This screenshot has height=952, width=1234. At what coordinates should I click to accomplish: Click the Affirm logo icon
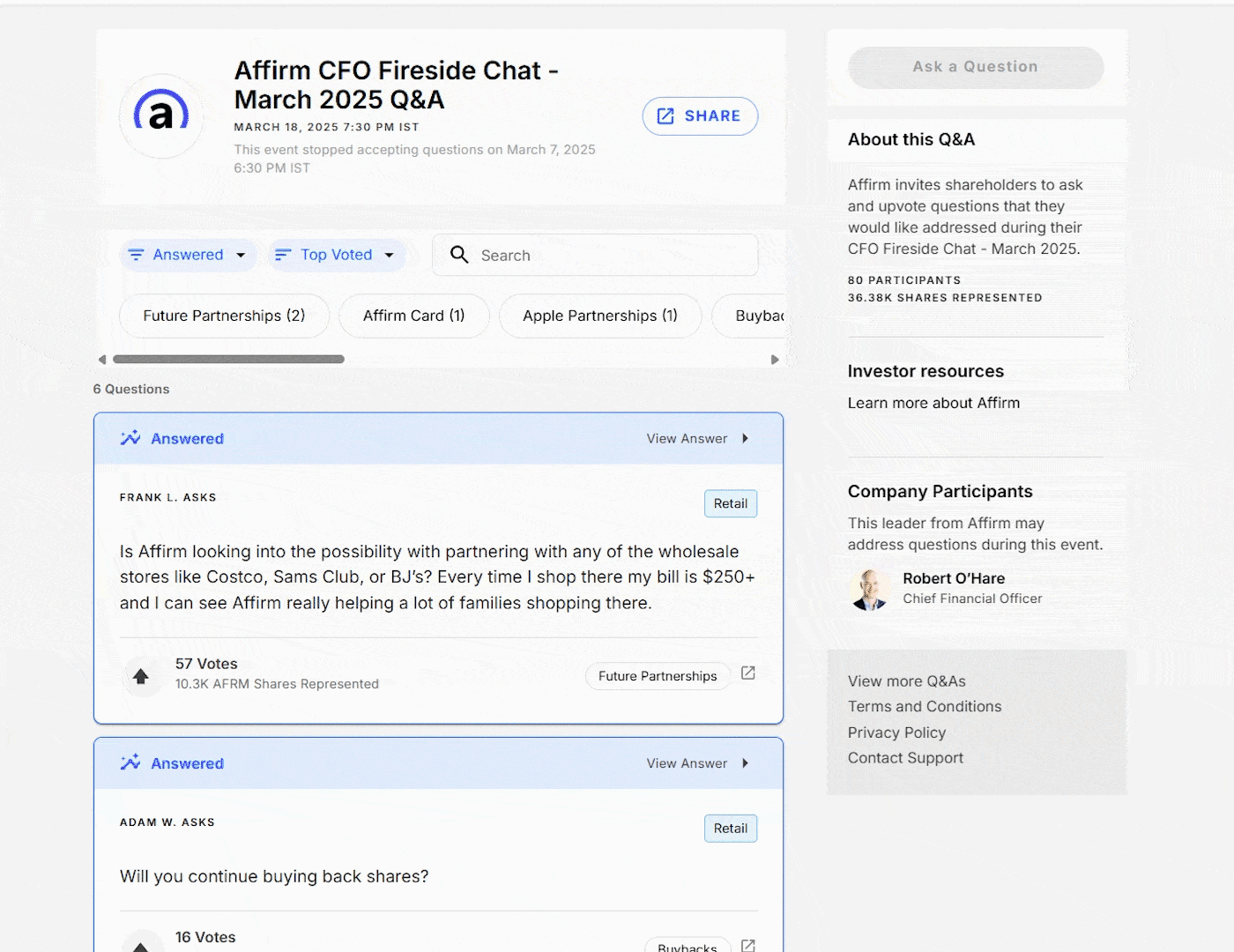[161, 115]
